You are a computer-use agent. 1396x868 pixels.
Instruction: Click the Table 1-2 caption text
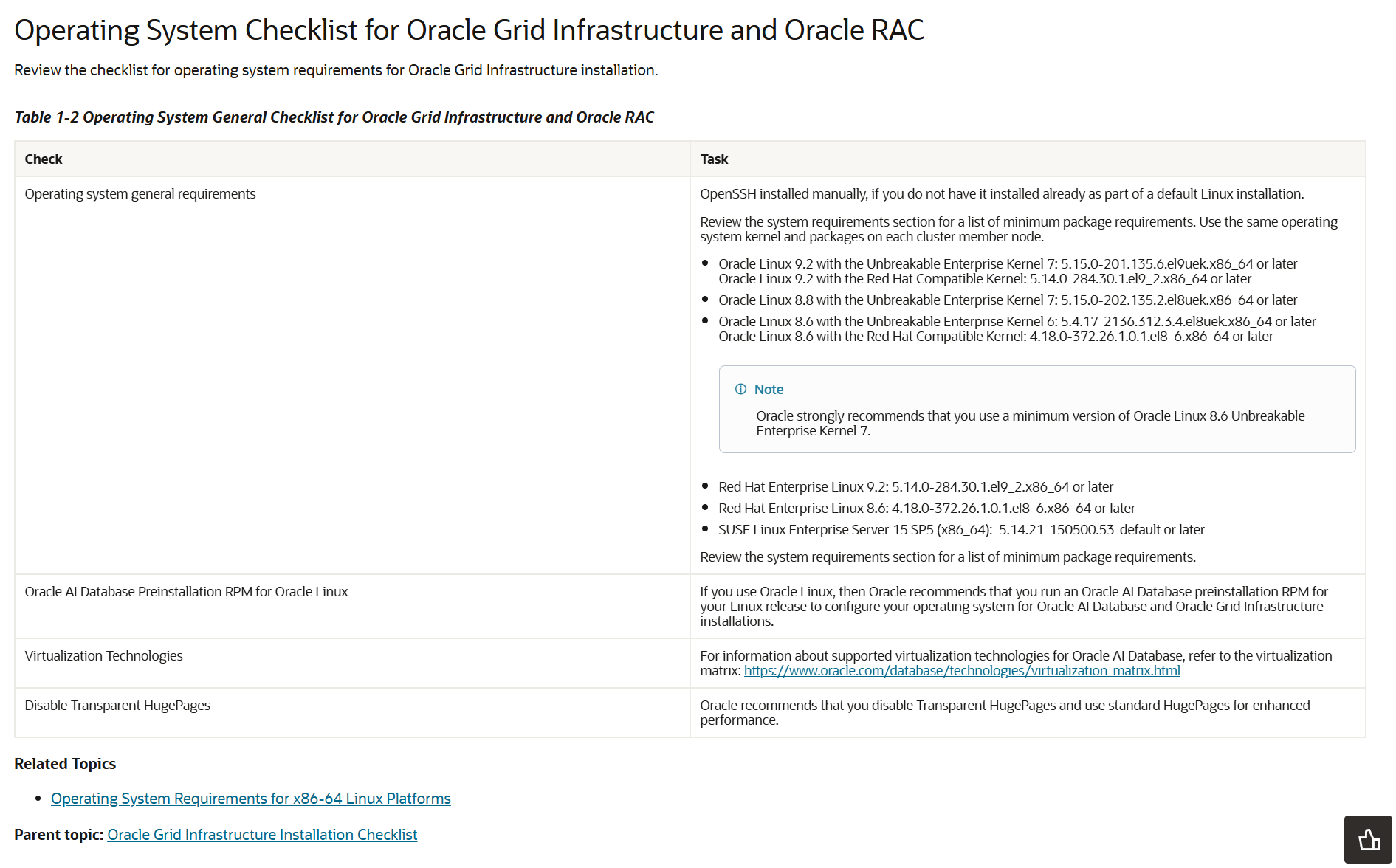(334, 117)
